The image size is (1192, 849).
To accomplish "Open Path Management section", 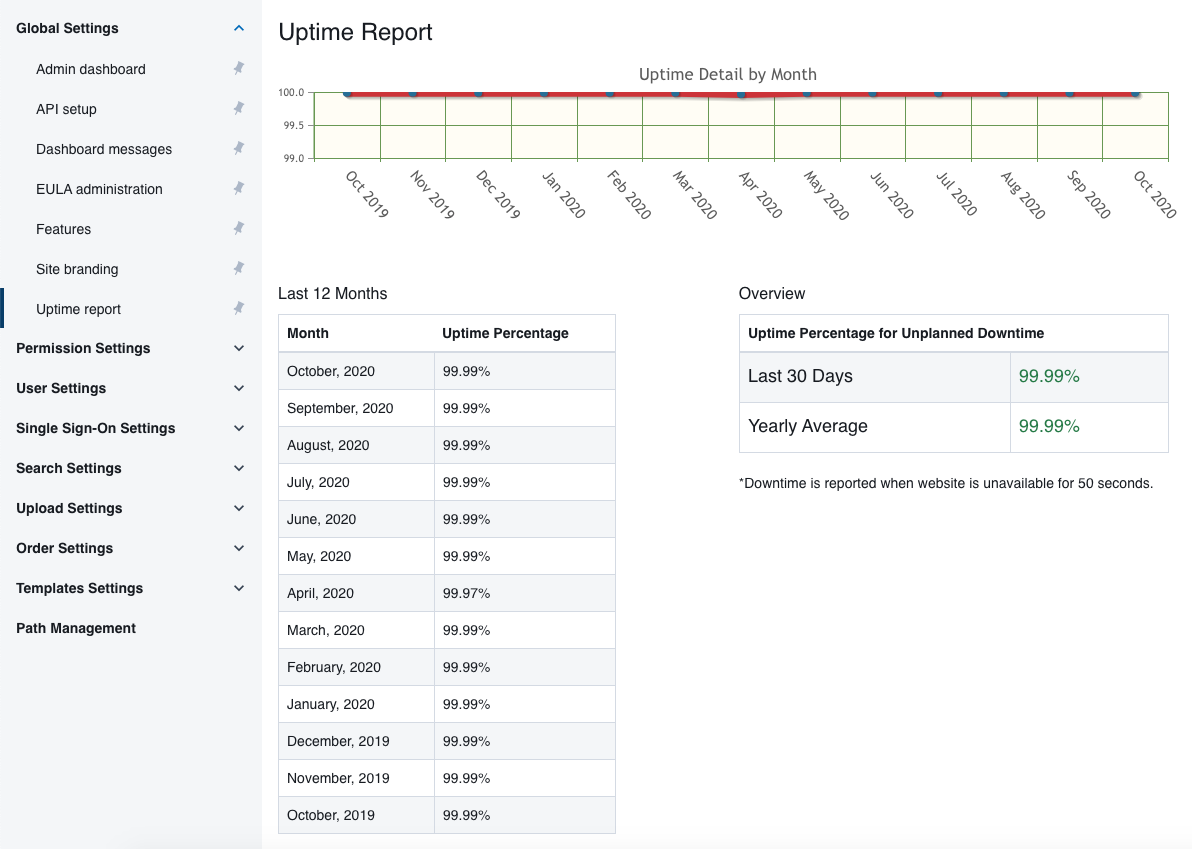I will pyautogui.click(x=76, y=629).
